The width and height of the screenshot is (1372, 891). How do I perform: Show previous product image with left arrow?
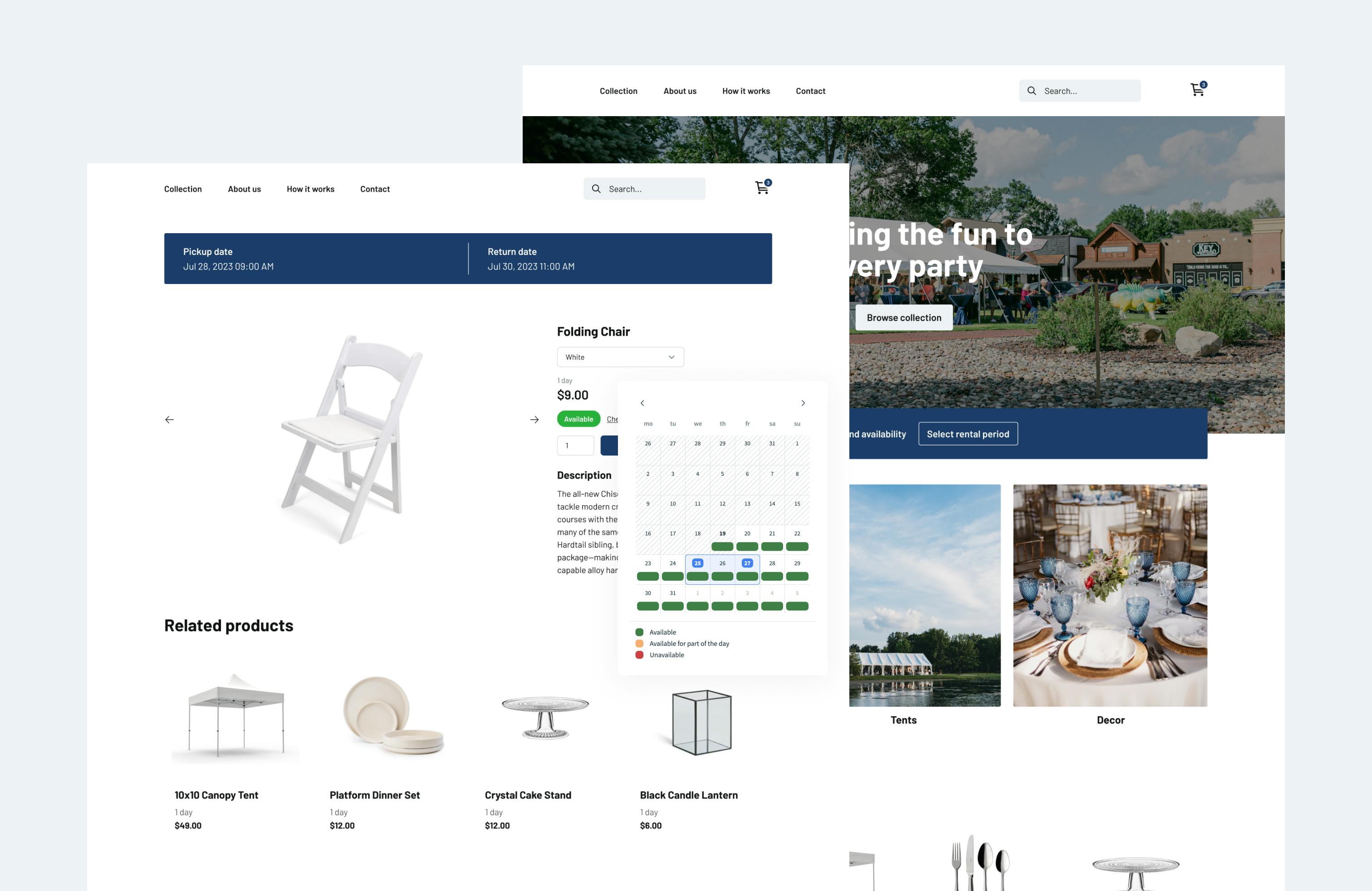170,420
